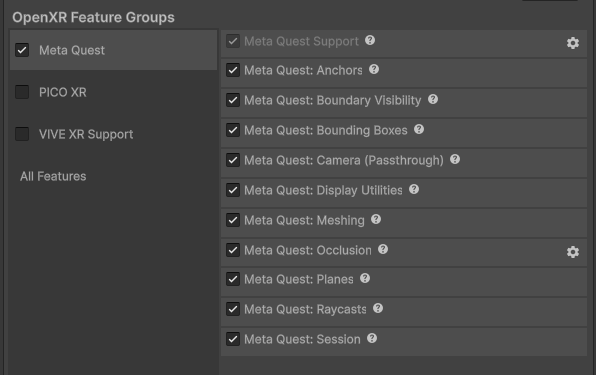Open help icon for Meta Quest: Planes
The height and width of the screenshot is (375, 596).
point(365,278)
